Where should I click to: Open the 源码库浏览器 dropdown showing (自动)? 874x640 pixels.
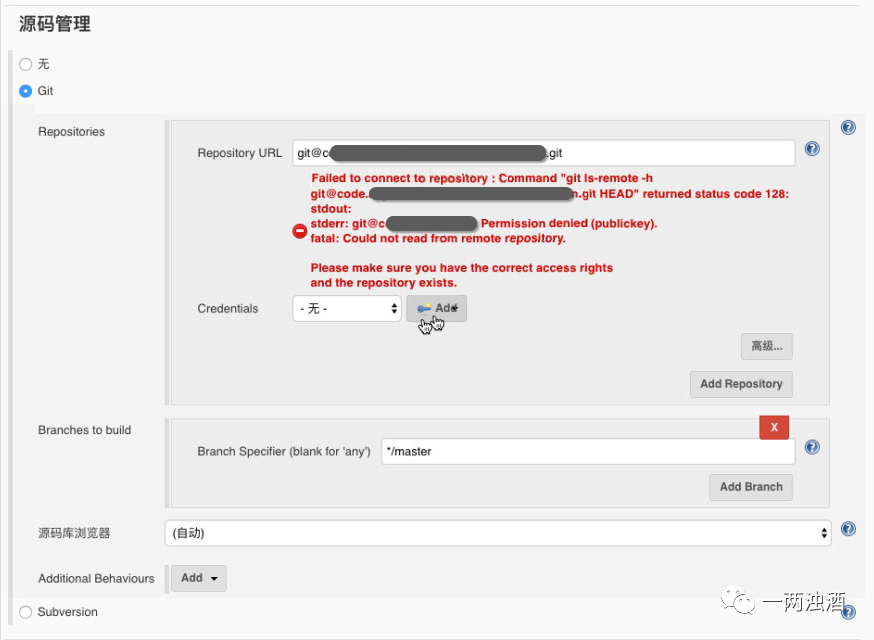coord(498,533)
